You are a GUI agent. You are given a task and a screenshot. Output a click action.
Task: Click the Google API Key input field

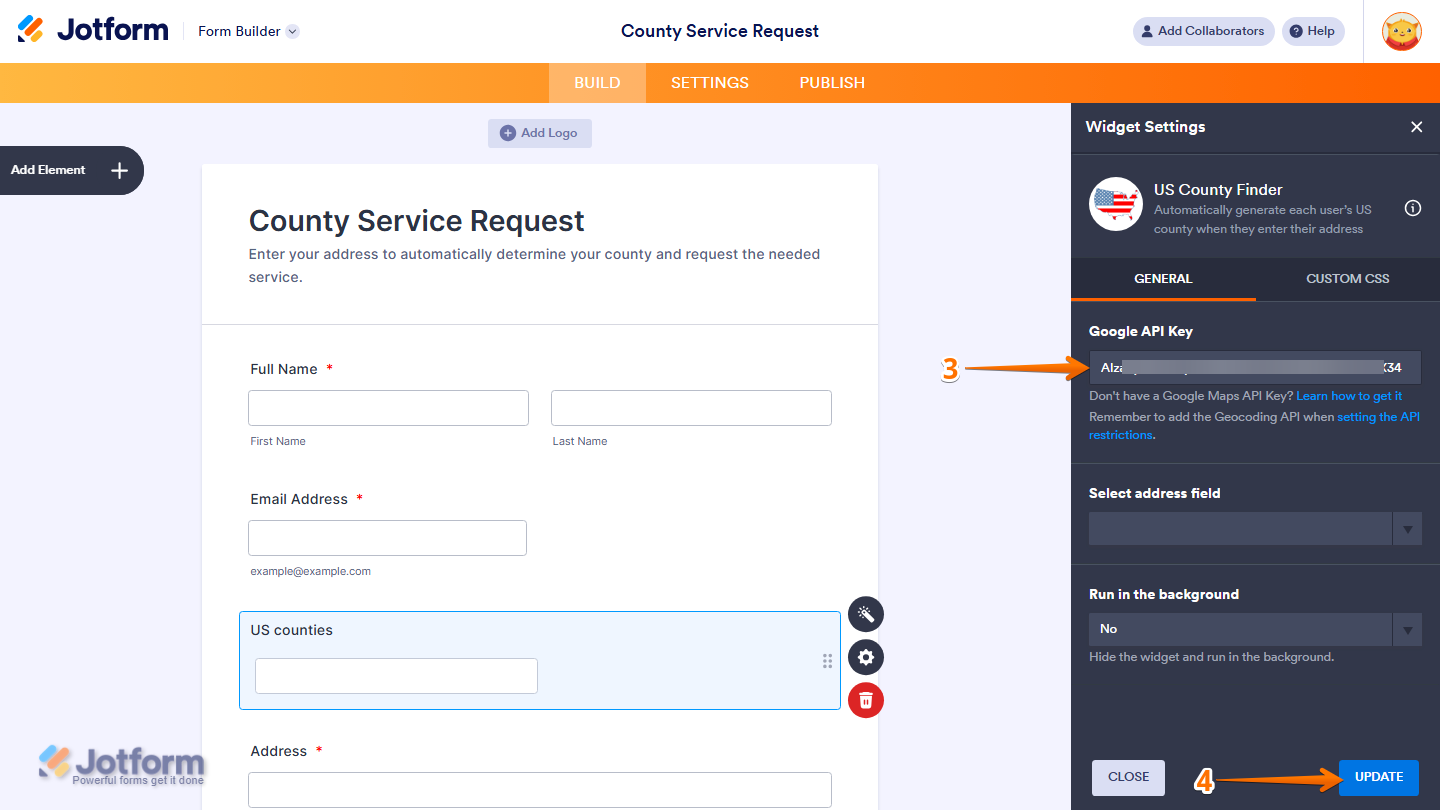tap(1254, 368)
